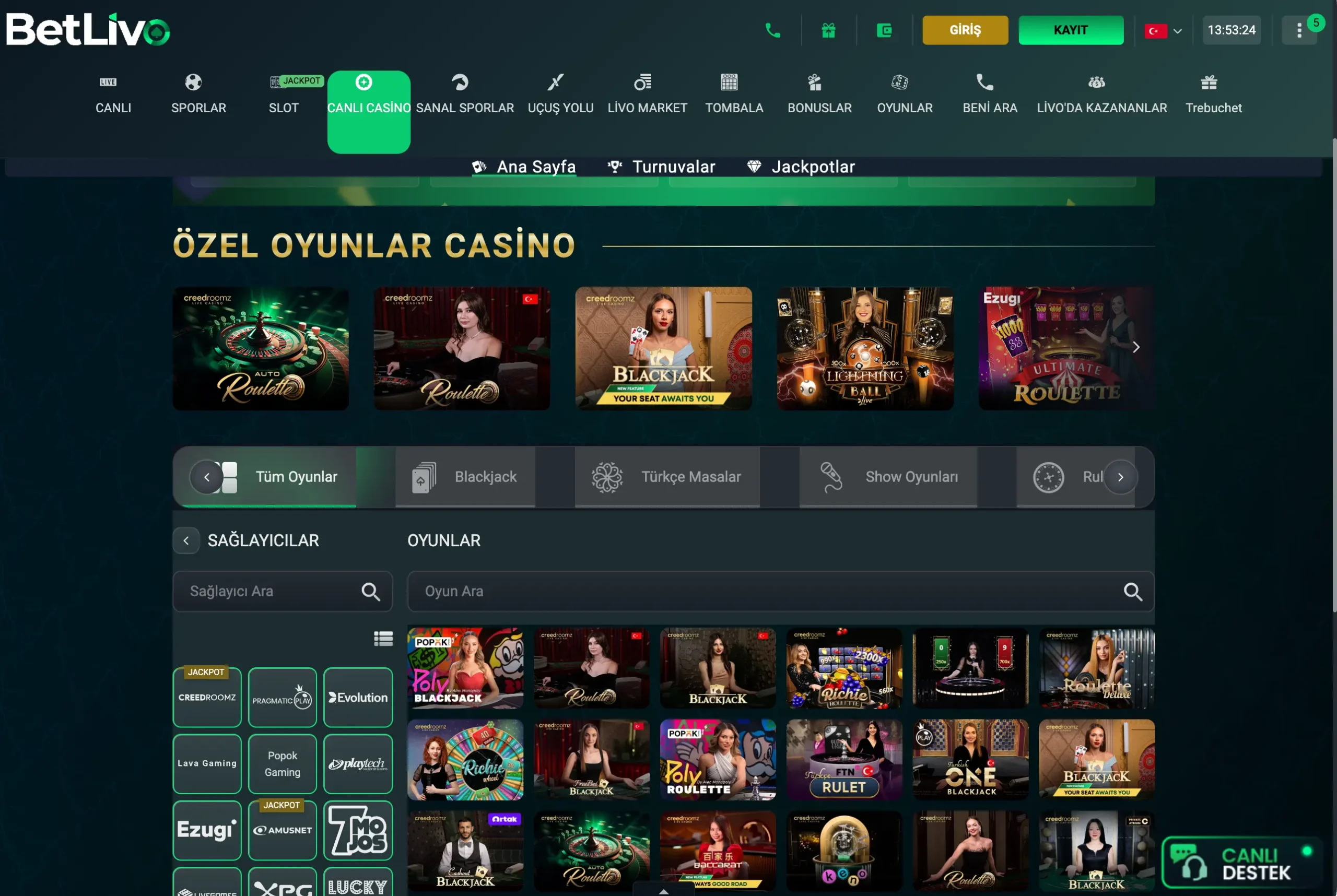Open Baccarat Ways Good Road game
Screen dimensions: 1337x896
[718, 851]
